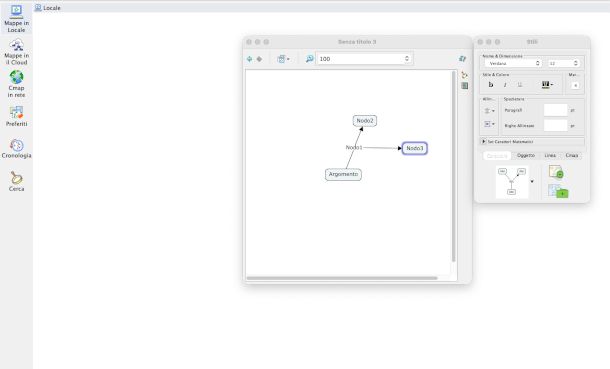
Task: Select the Nodo1 linking phrase
Action: (354, 147)
